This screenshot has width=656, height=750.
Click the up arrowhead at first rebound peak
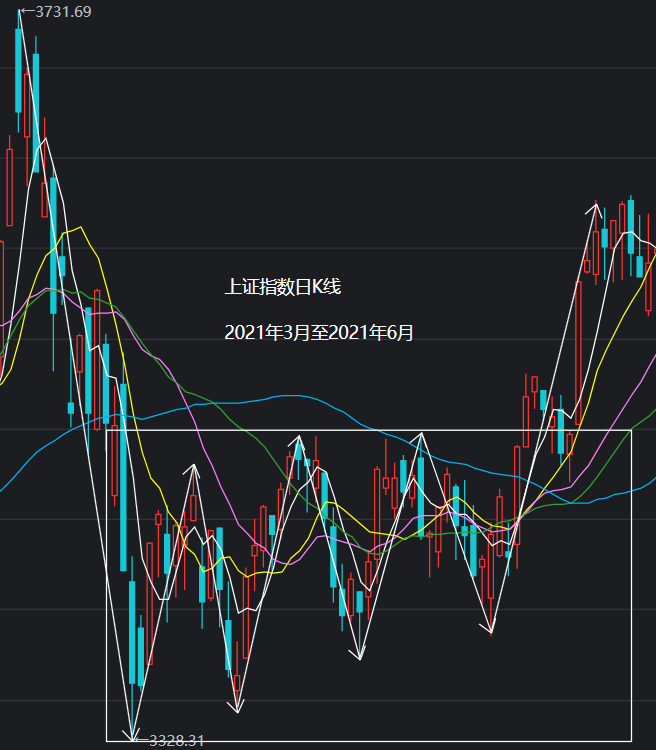point(192,470)
